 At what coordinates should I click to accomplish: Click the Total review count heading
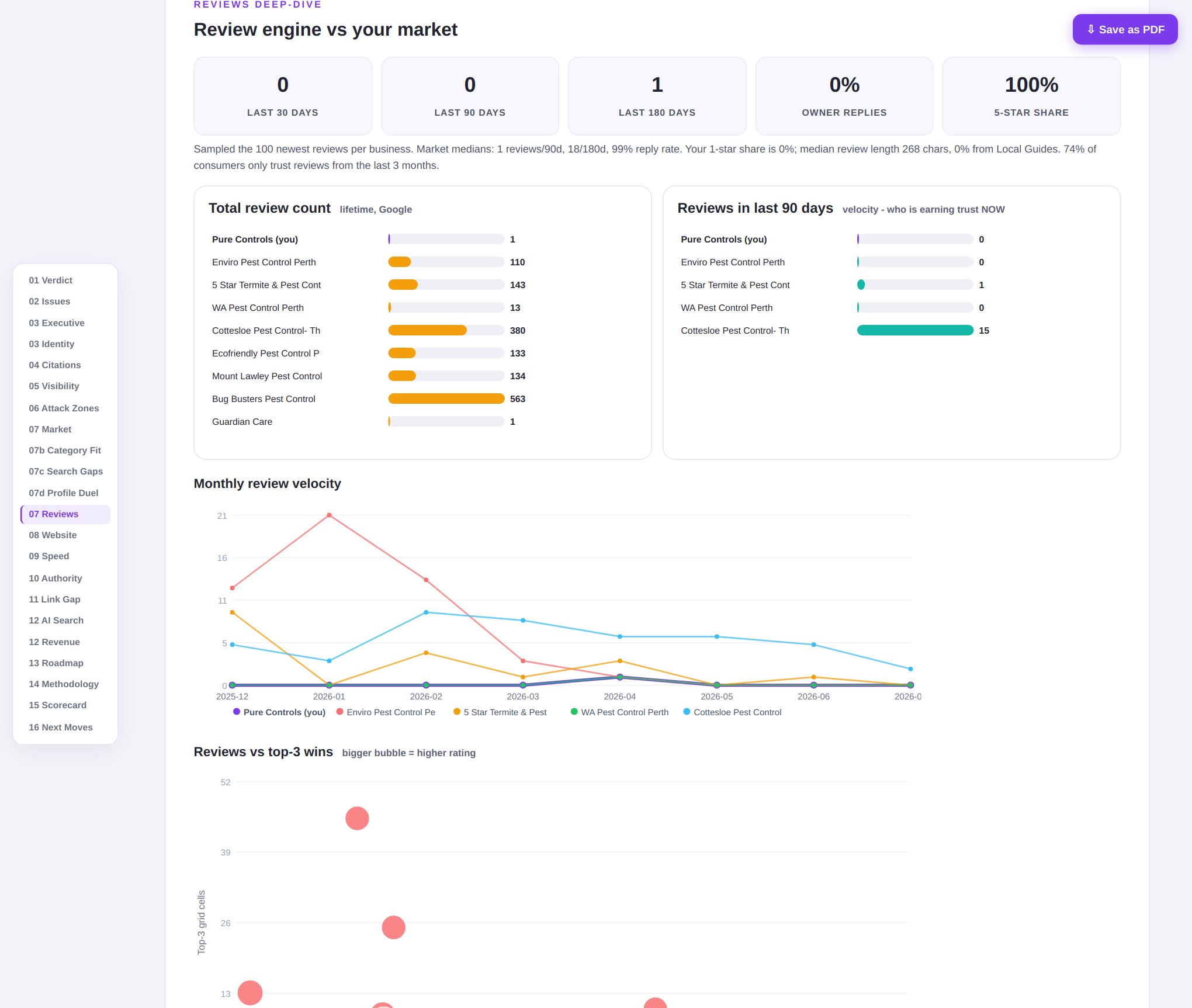[269, 208]
